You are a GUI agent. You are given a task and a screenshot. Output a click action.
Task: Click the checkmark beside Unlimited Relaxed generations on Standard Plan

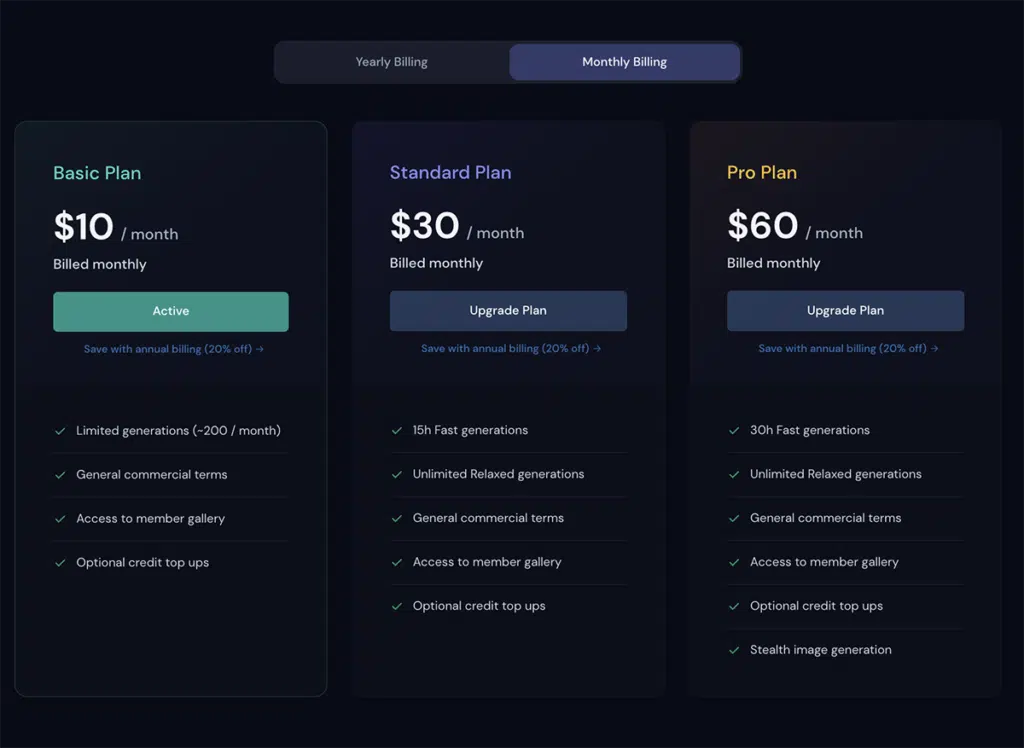(398, 474)
